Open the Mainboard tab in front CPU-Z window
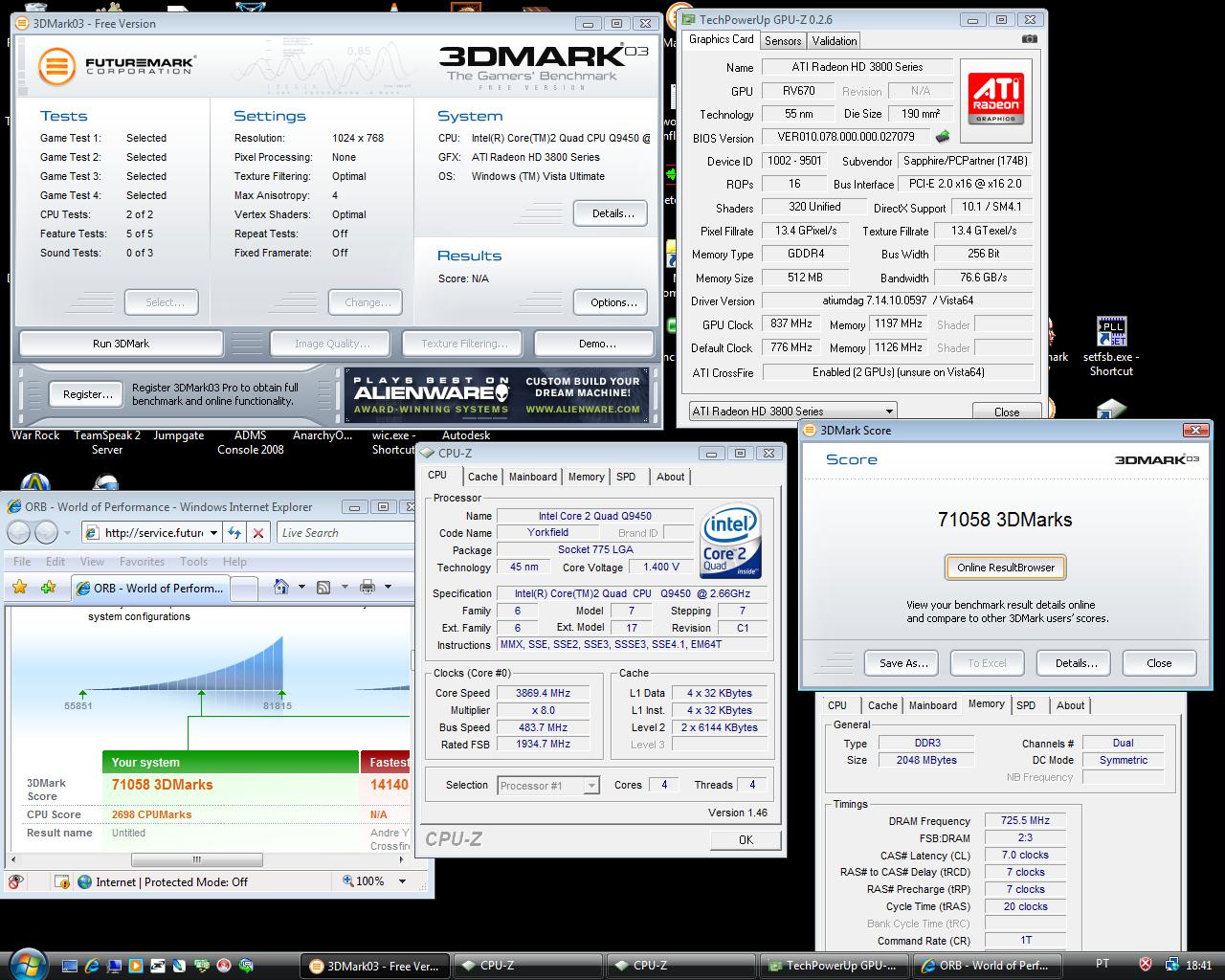1225x980 pixels. 533,477
